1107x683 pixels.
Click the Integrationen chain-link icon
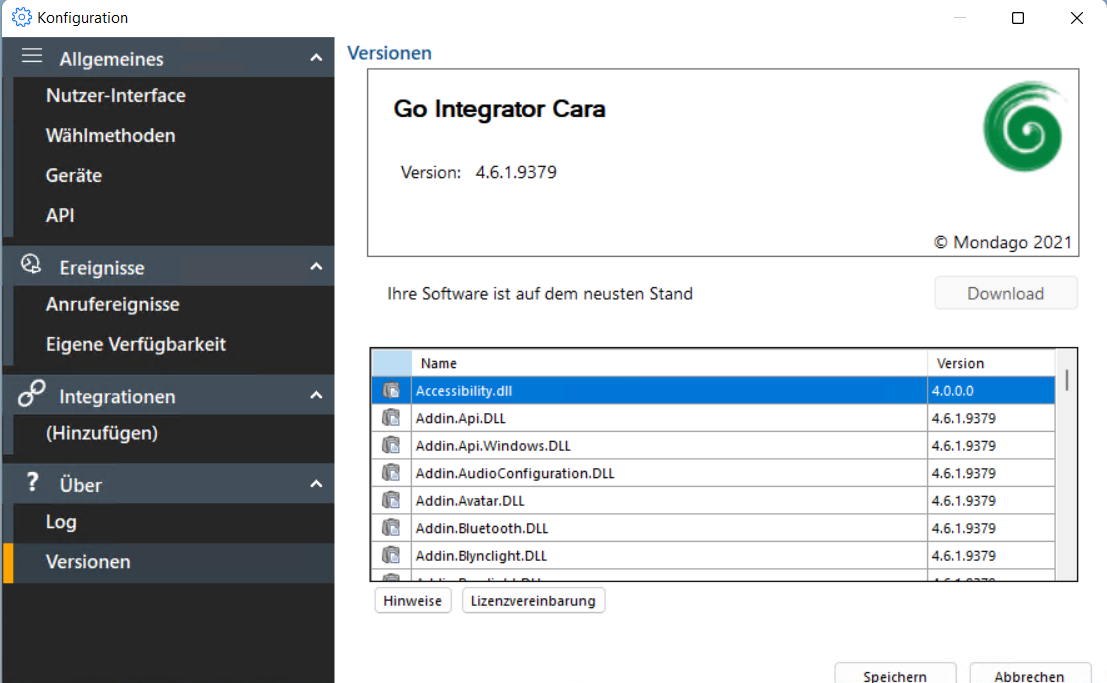32,393
